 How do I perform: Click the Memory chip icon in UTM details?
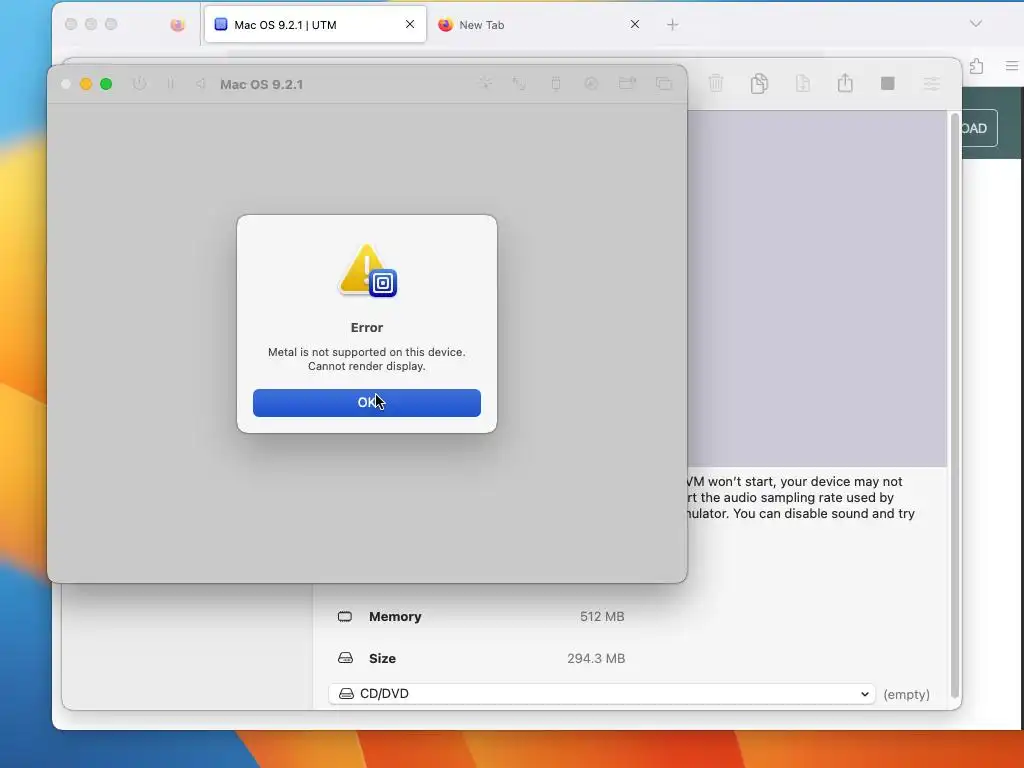(x=345, y=616)
